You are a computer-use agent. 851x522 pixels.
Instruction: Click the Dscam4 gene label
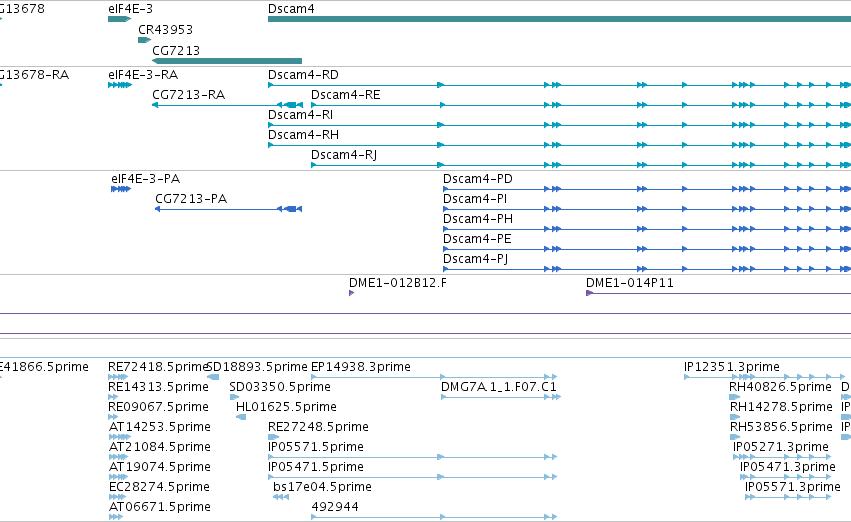pos(291,9)
